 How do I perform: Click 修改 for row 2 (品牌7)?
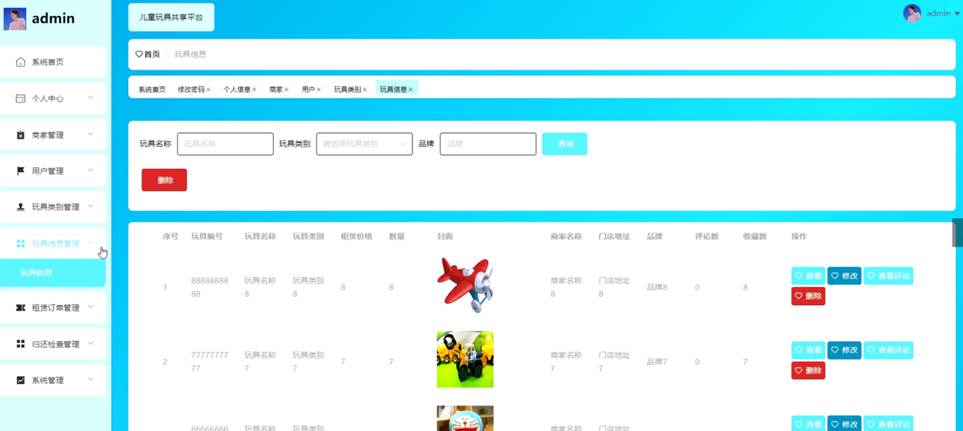click(x=844, y=351)
